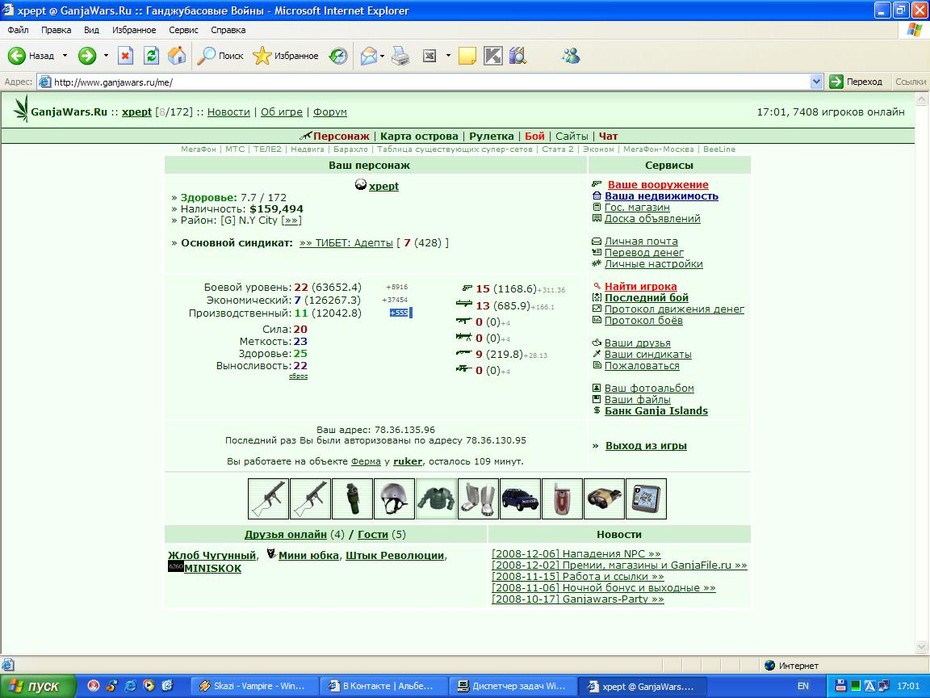Click the helmet item thumbnail
This screenshot has width=930, height=698.
pos(394,499)
